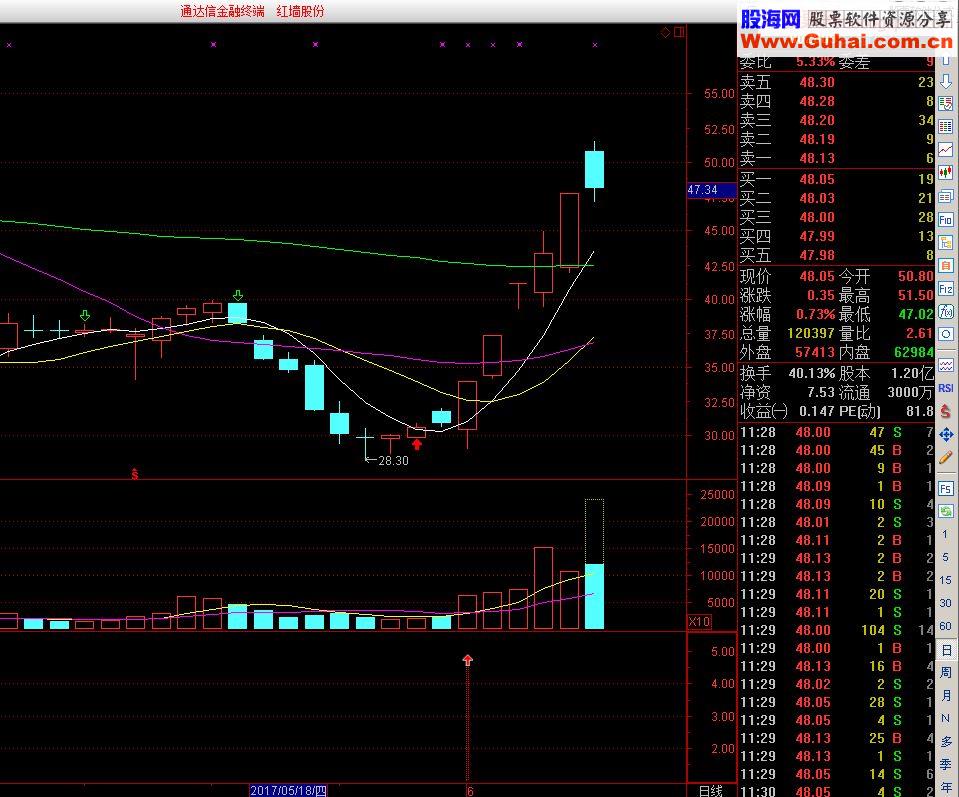
Task: Click the down arrow icon in right toolbar
Action: tap(946, 81)
